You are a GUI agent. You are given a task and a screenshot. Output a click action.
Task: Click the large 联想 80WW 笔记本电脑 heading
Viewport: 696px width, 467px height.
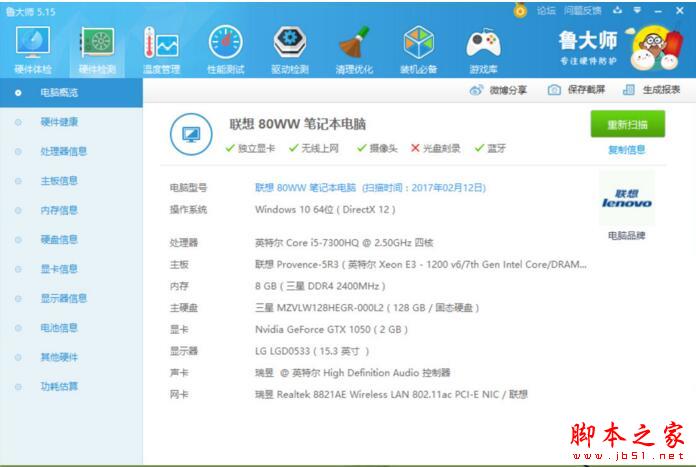297,124
